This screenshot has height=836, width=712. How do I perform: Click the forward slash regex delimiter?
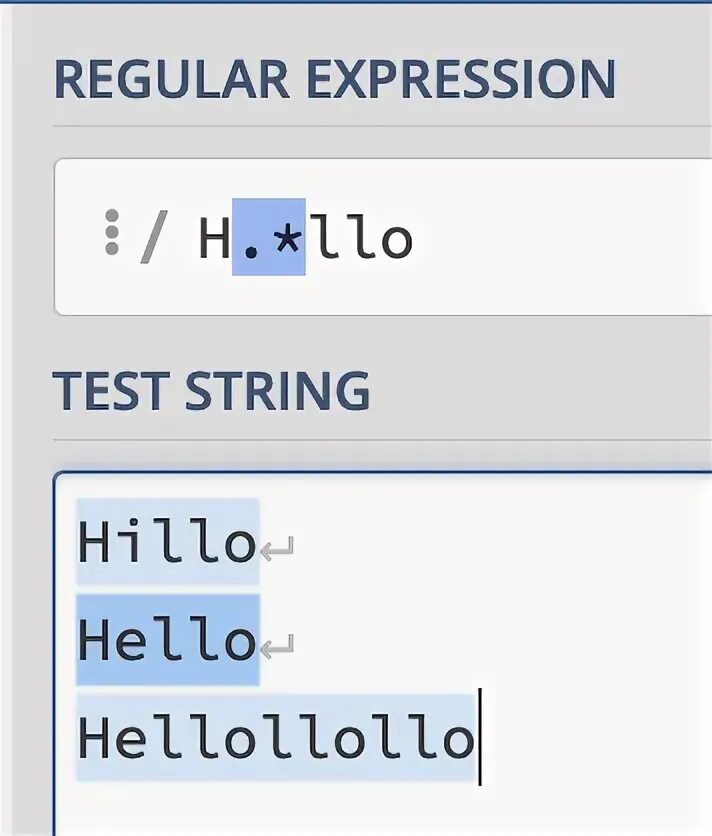point(153,238)
